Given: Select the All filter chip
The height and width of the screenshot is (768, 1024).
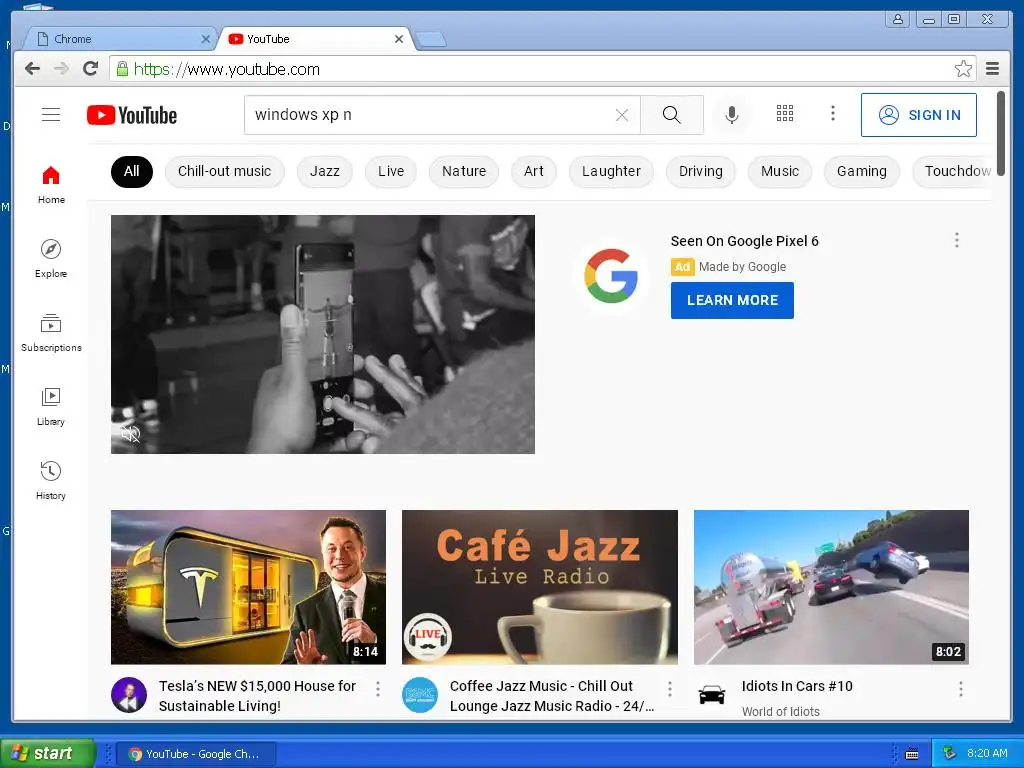Looking at the screenshot, I should pyautogui.click(x=132, y=172).
